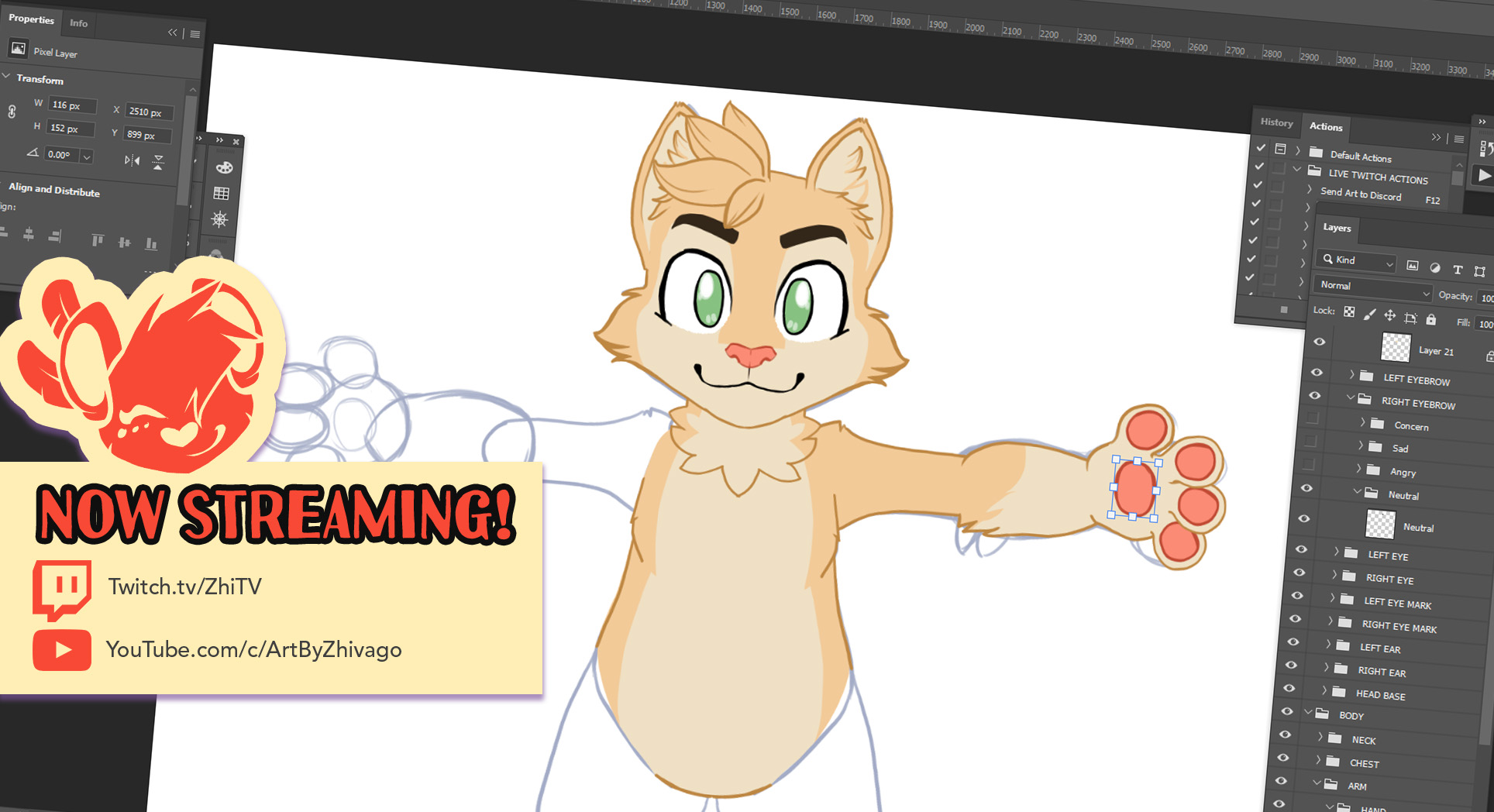The width and height of the screenshot is (1494, 812).
Task: Collapse the Actions panel with double arrows
Action: 1436,137
